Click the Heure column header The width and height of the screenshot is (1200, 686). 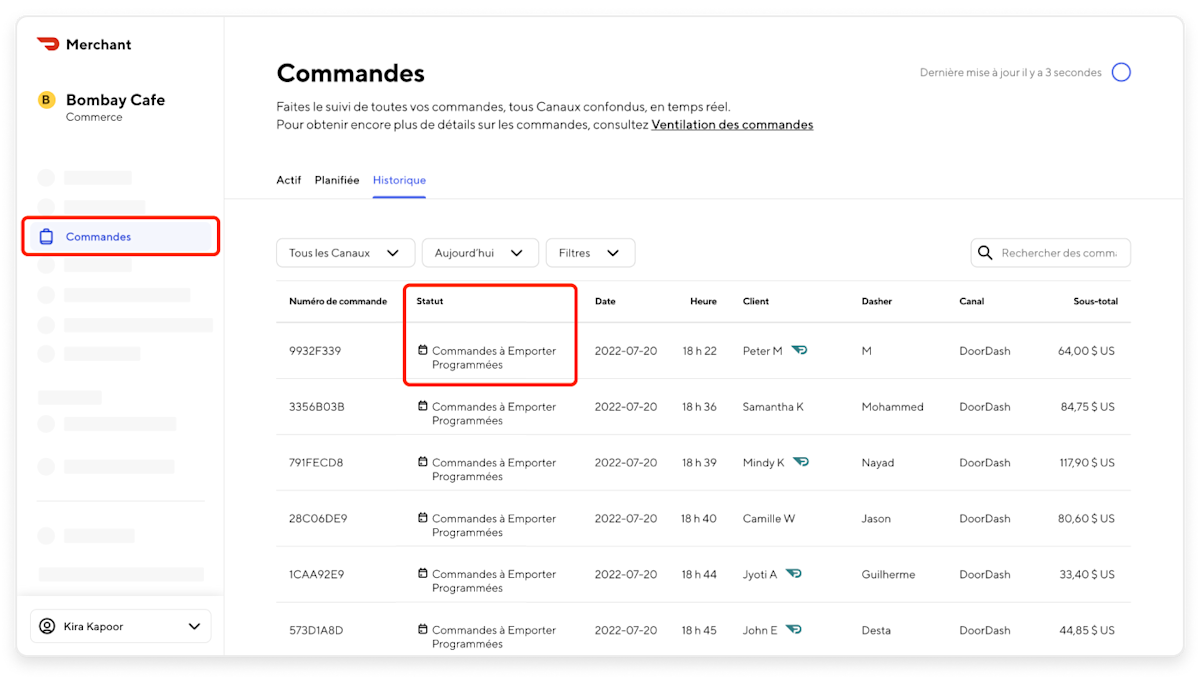click(x=703, y=301)
